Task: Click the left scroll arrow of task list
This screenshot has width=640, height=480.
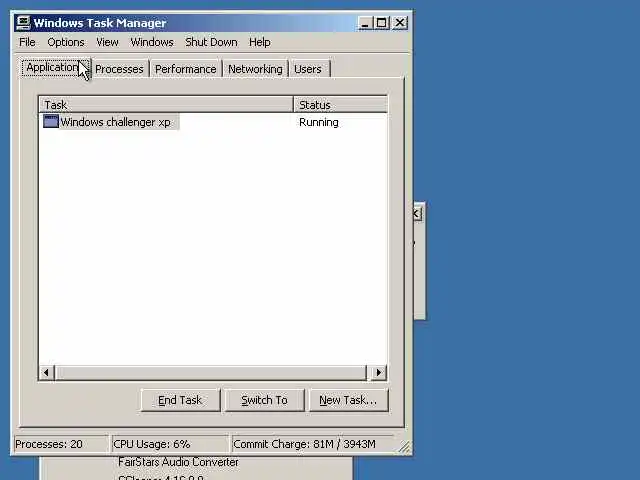Action: coord(46,372)
